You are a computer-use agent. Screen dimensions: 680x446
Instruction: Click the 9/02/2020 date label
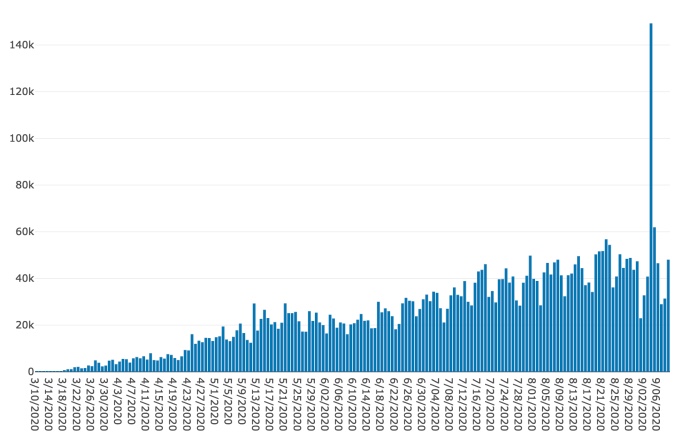(641, 404)
